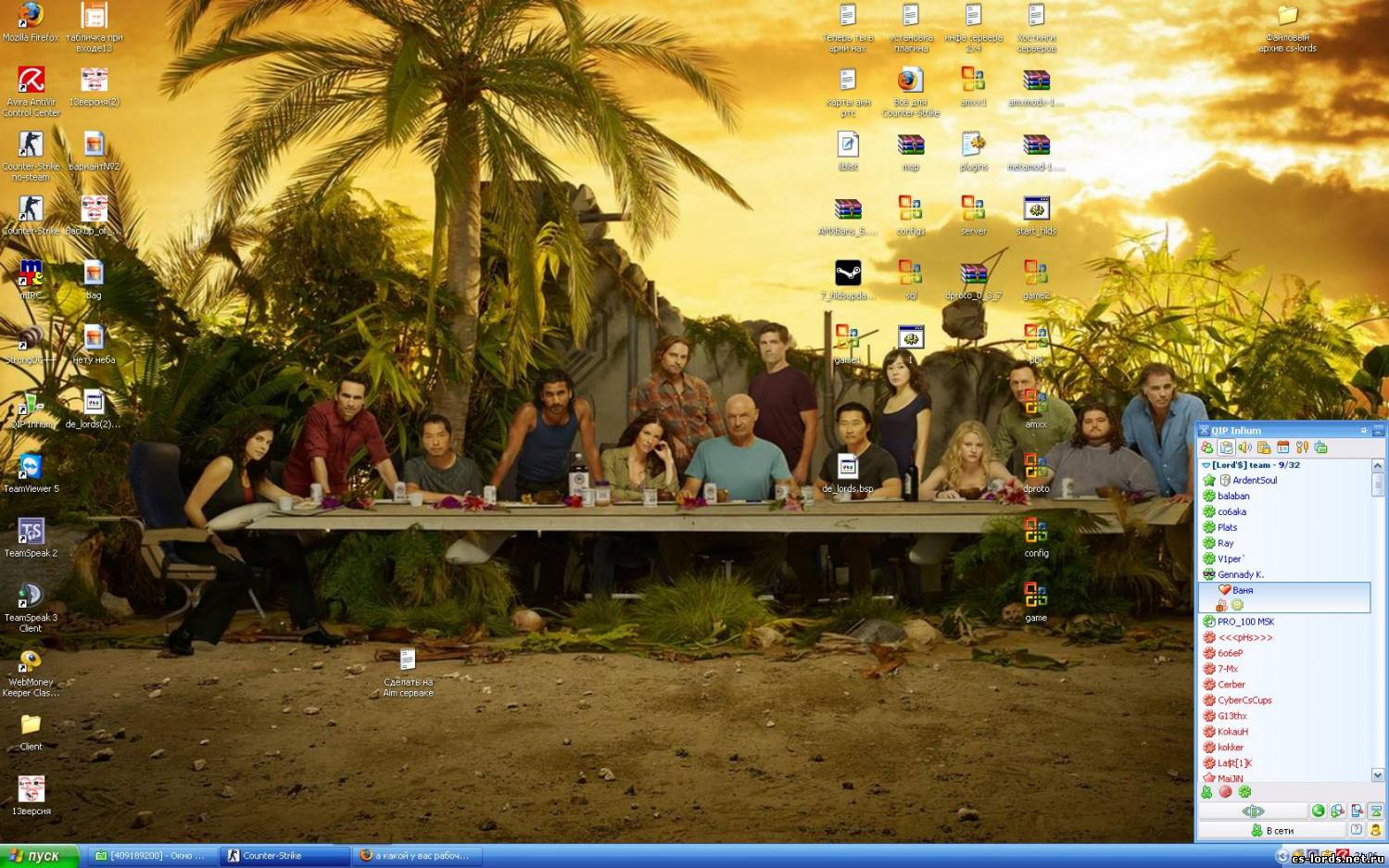
Task: Toggle the hourglass button in QIP bottom bar
Action: (x=1376, y=811)
